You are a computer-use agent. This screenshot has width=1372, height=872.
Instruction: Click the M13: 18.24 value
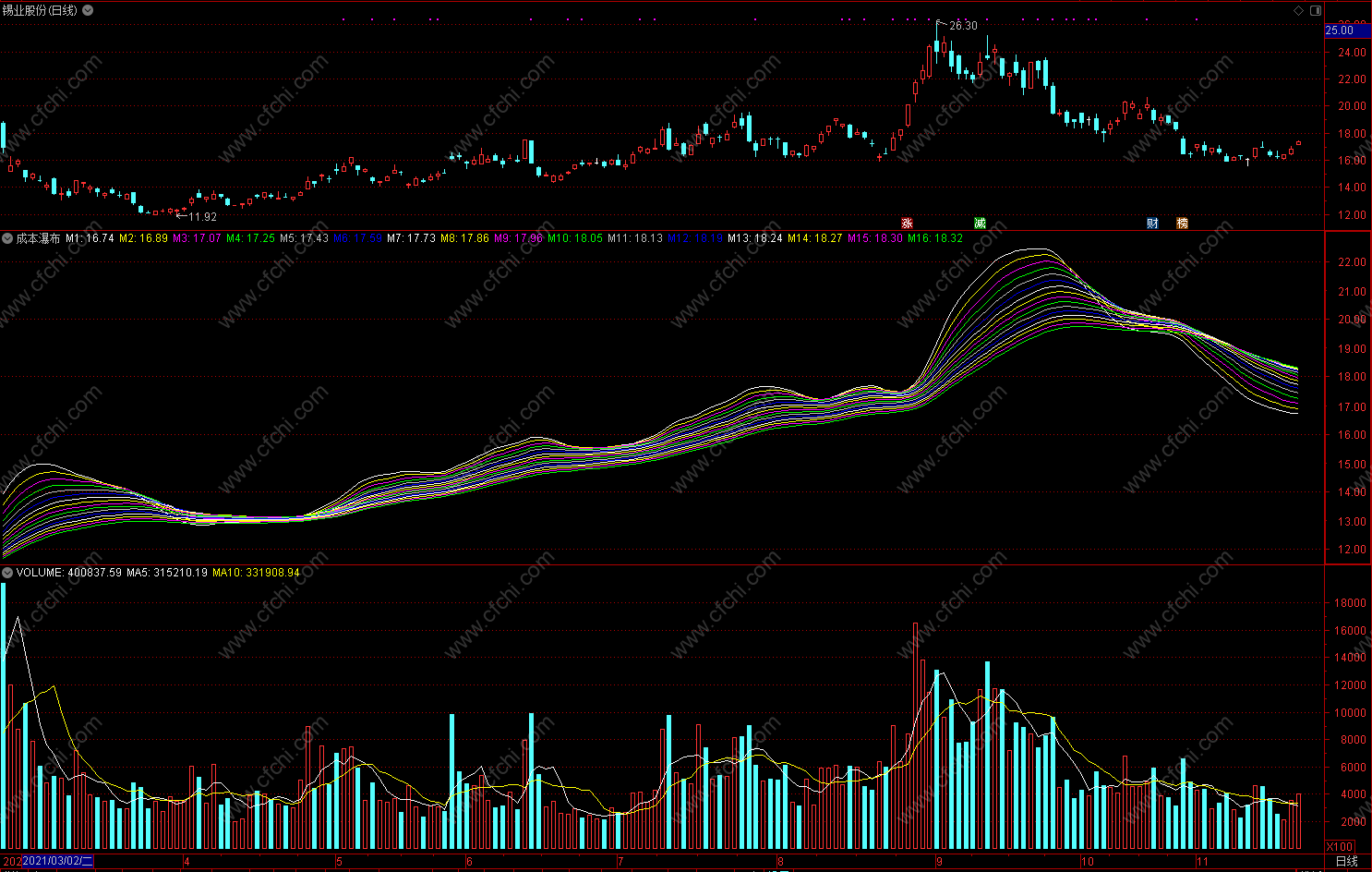click(755, 238)
